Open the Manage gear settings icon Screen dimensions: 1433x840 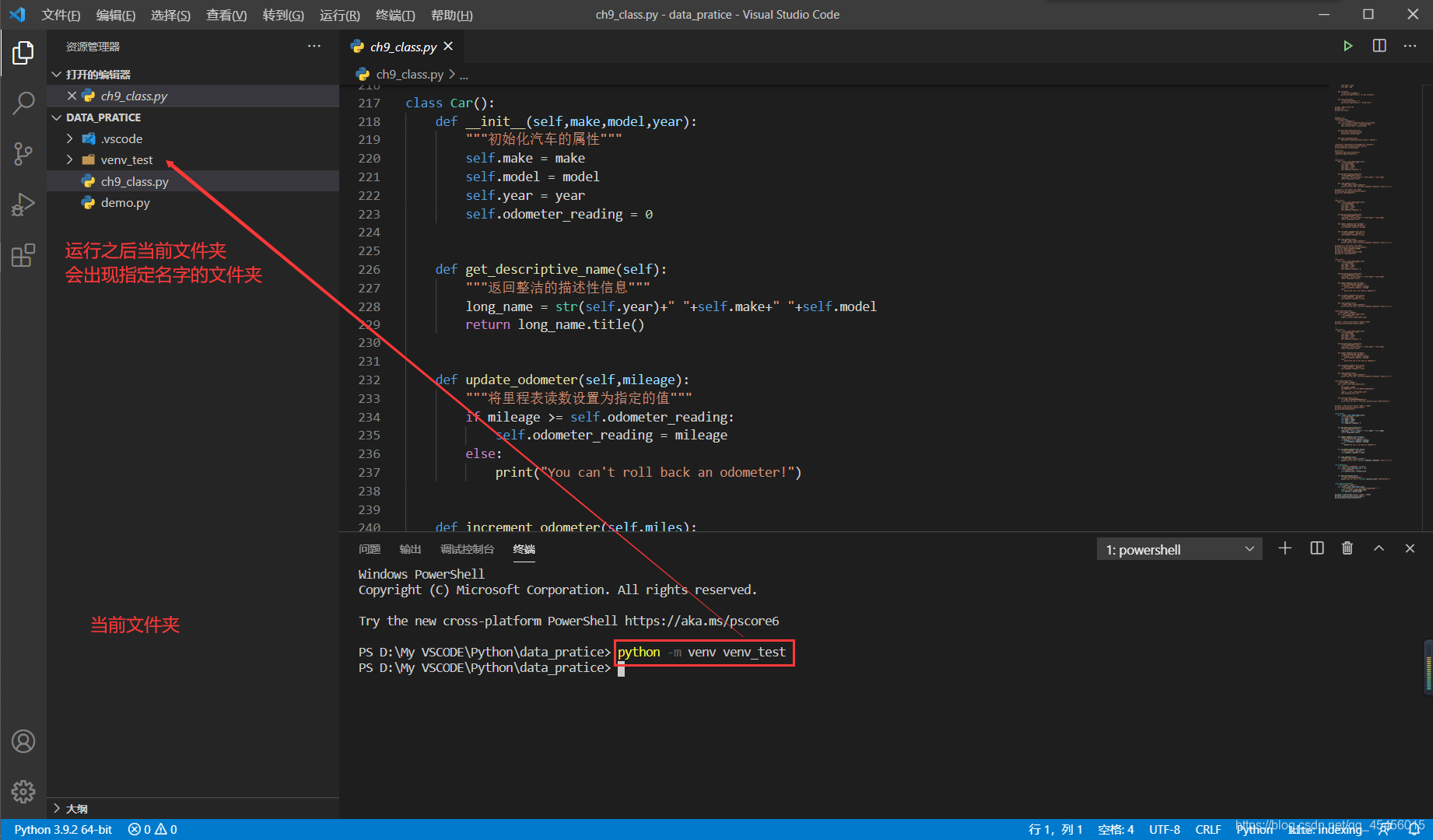(x=23, y=792)
